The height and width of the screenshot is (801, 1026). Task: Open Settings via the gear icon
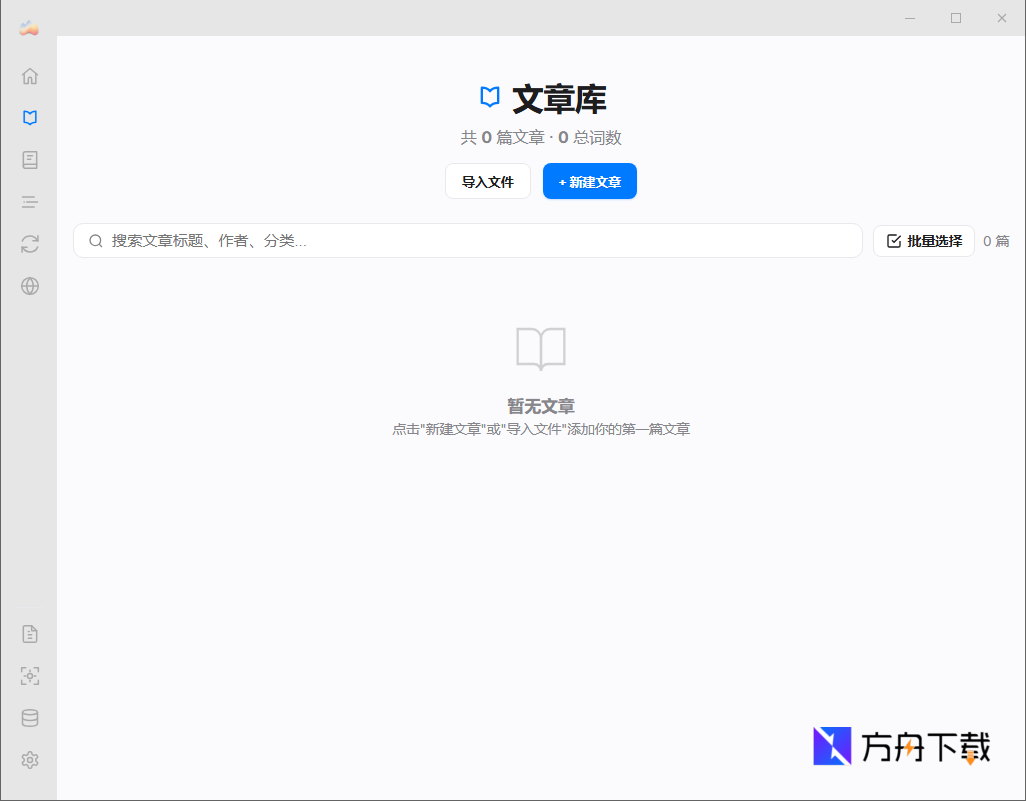(x=29, y=760)
